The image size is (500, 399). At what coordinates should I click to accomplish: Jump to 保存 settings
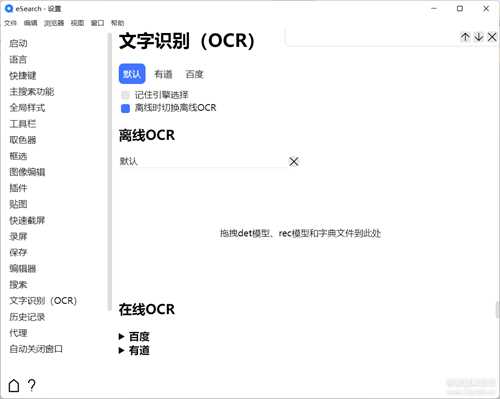(x=18, y=252)
